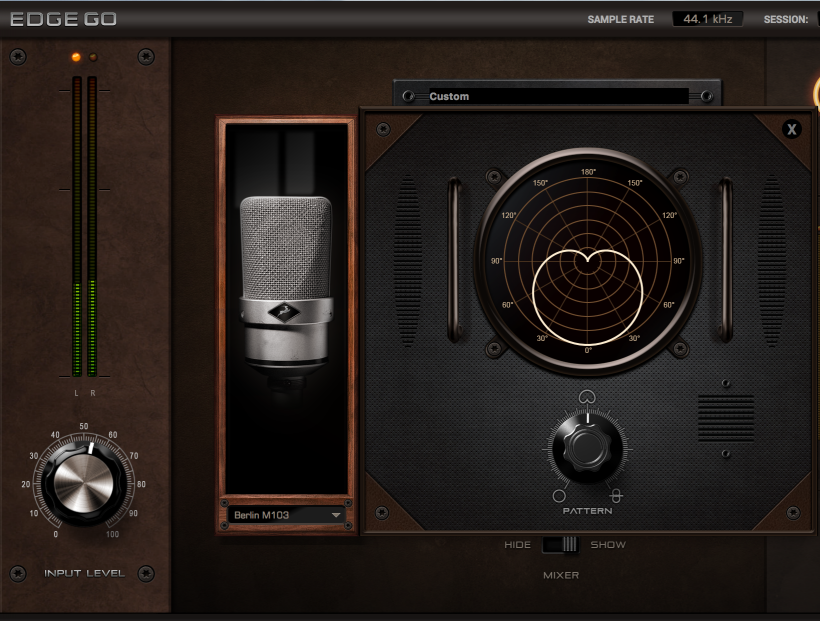Viewport: 820px width, 621px height.
Task: Click the polar pattern cardioid display
Action: (x=588, y=261)
